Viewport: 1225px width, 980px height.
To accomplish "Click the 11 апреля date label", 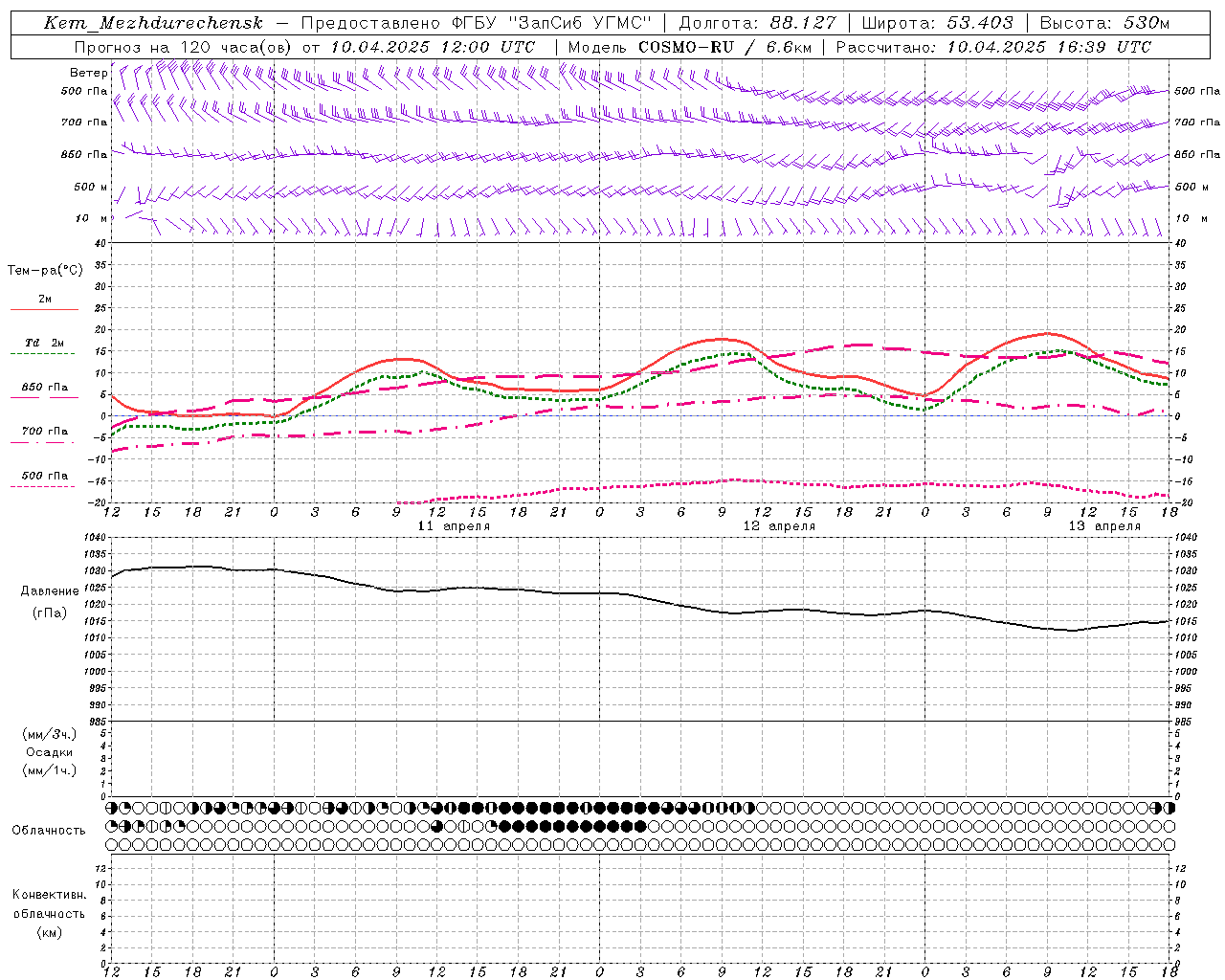I will click(x=454, y=525).
